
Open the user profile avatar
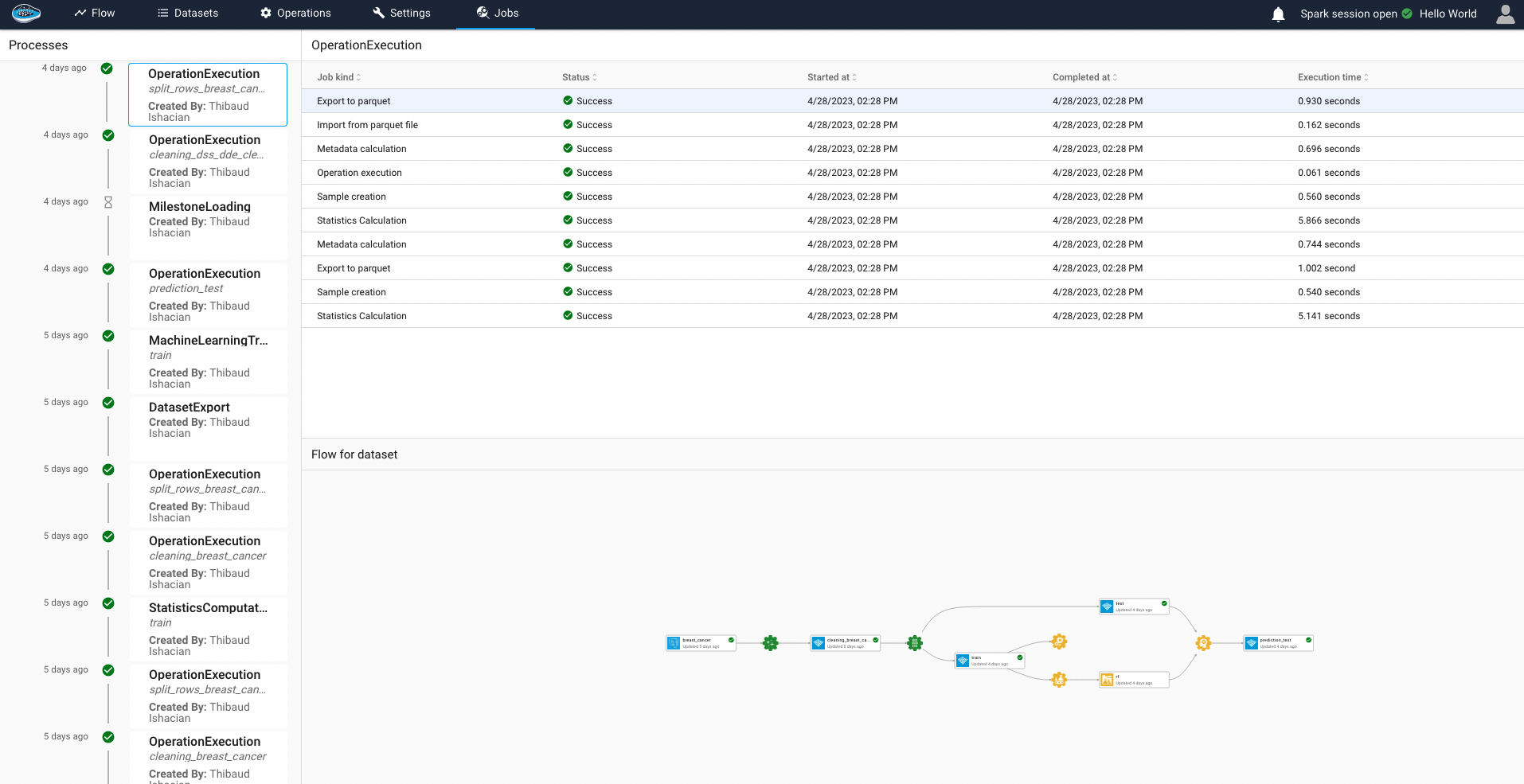click(x=1505, y=14)
